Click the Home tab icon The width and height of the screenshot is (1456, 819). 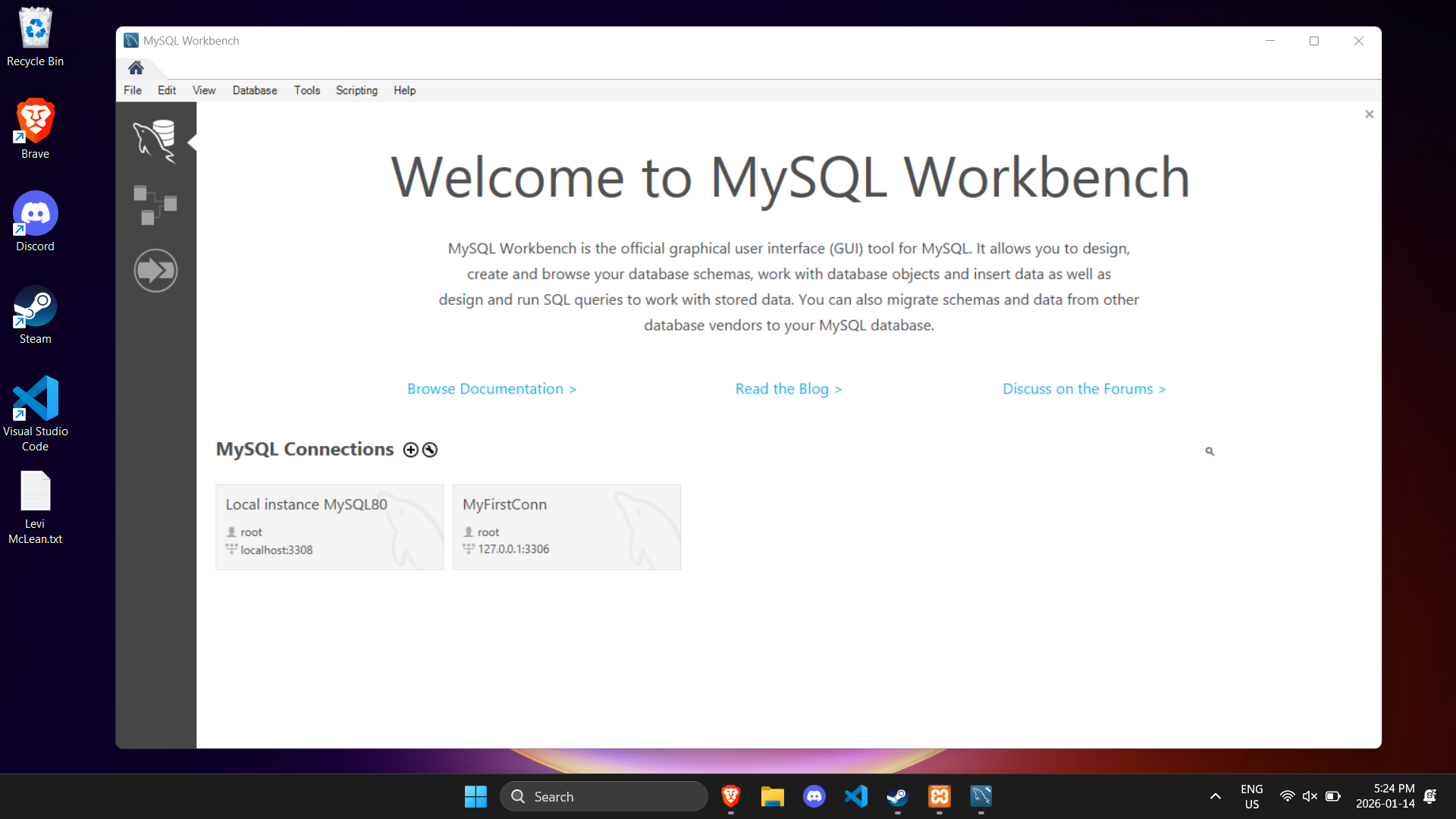pos(136,68)
